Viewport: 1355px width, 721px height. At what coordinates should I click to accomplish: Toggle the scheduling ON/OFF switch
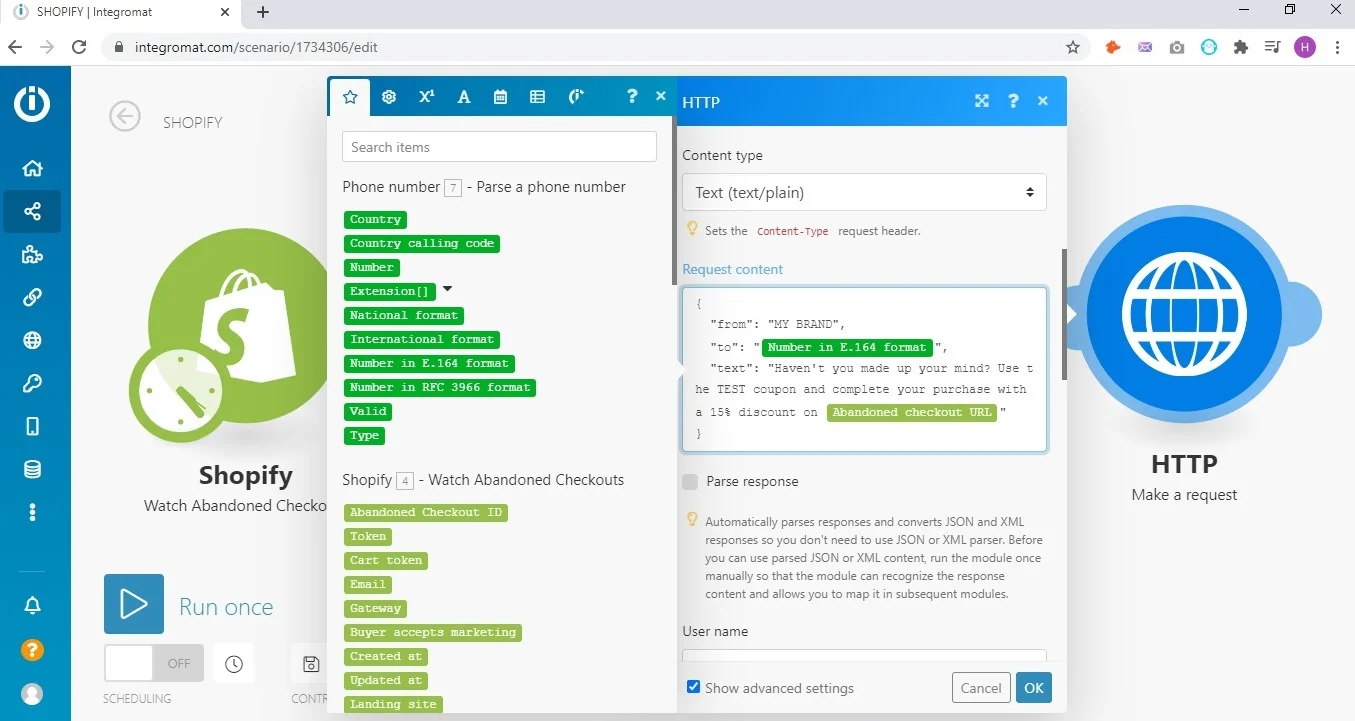pyautogui.click(x=154, y=663)
